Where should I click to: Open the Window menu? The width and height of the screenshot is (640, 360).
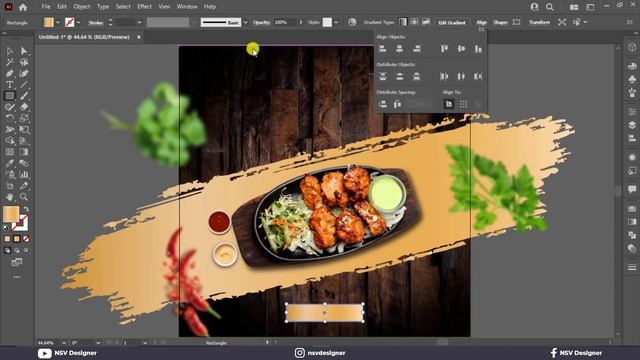point(187,7)
